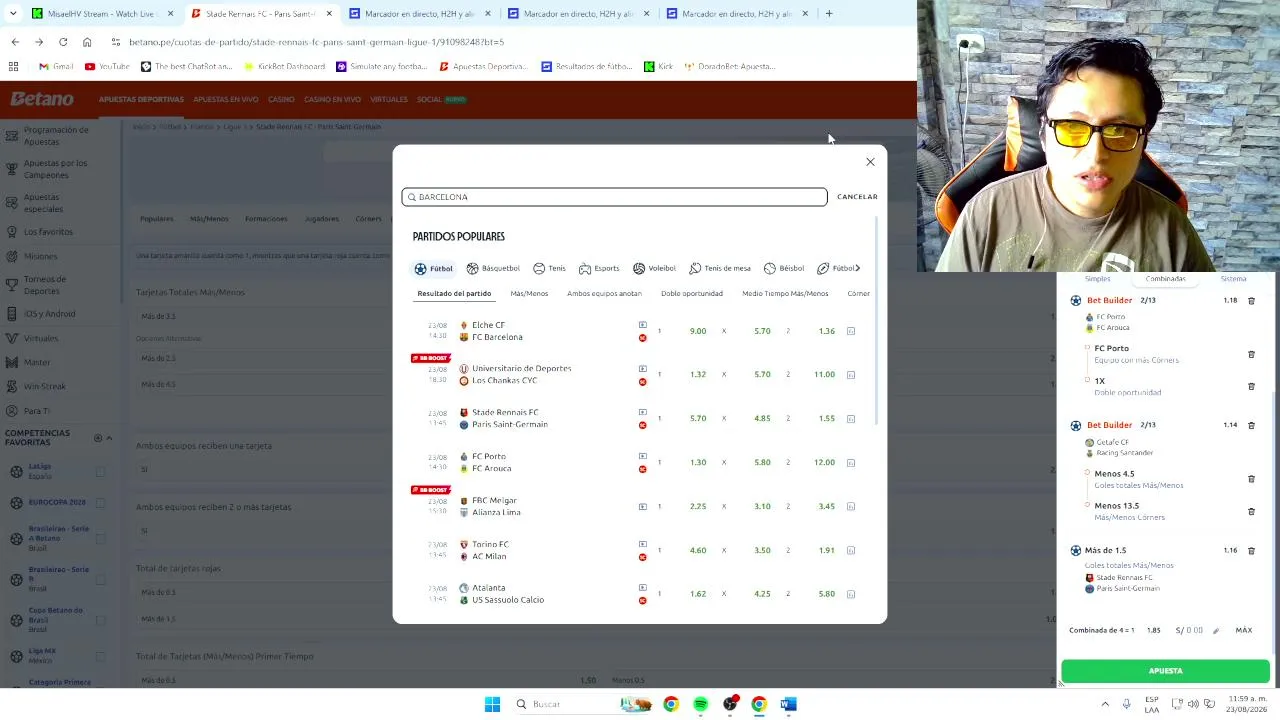Screen dimensions: 1280x720
Task: Open the live stream icon for Elche CF match
Action: (642, 325)
